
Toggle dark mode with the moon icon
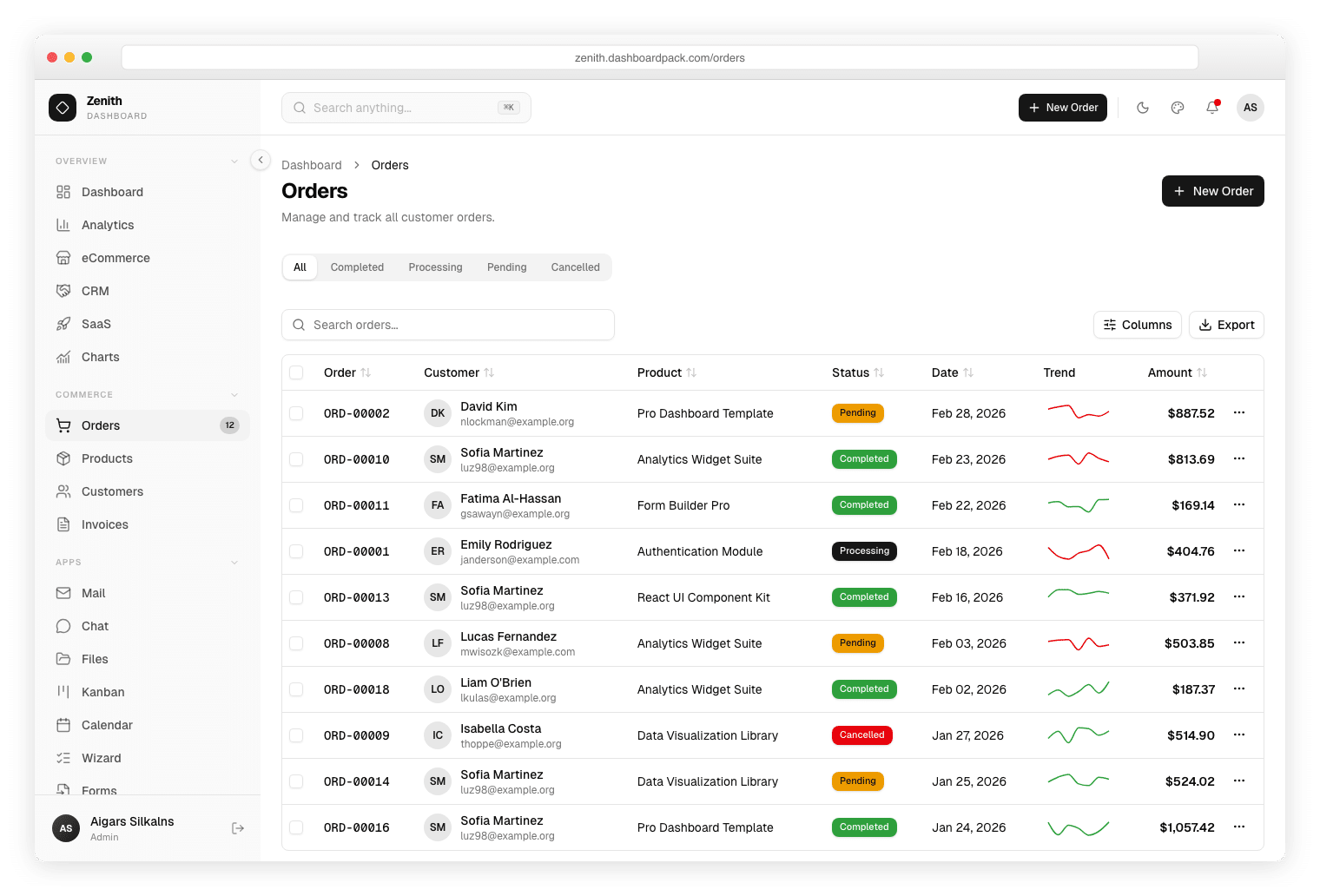click(x=1143, y=108)
